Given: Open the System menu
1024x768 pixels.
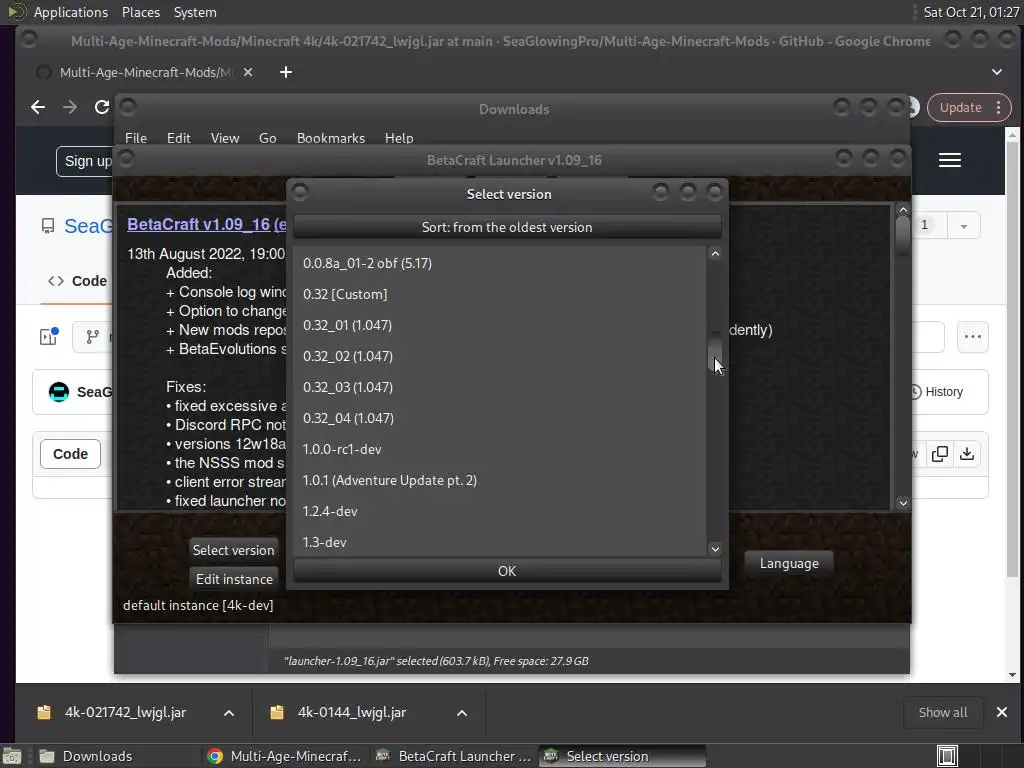Looking at the screenshot, I should coord(195,12).
